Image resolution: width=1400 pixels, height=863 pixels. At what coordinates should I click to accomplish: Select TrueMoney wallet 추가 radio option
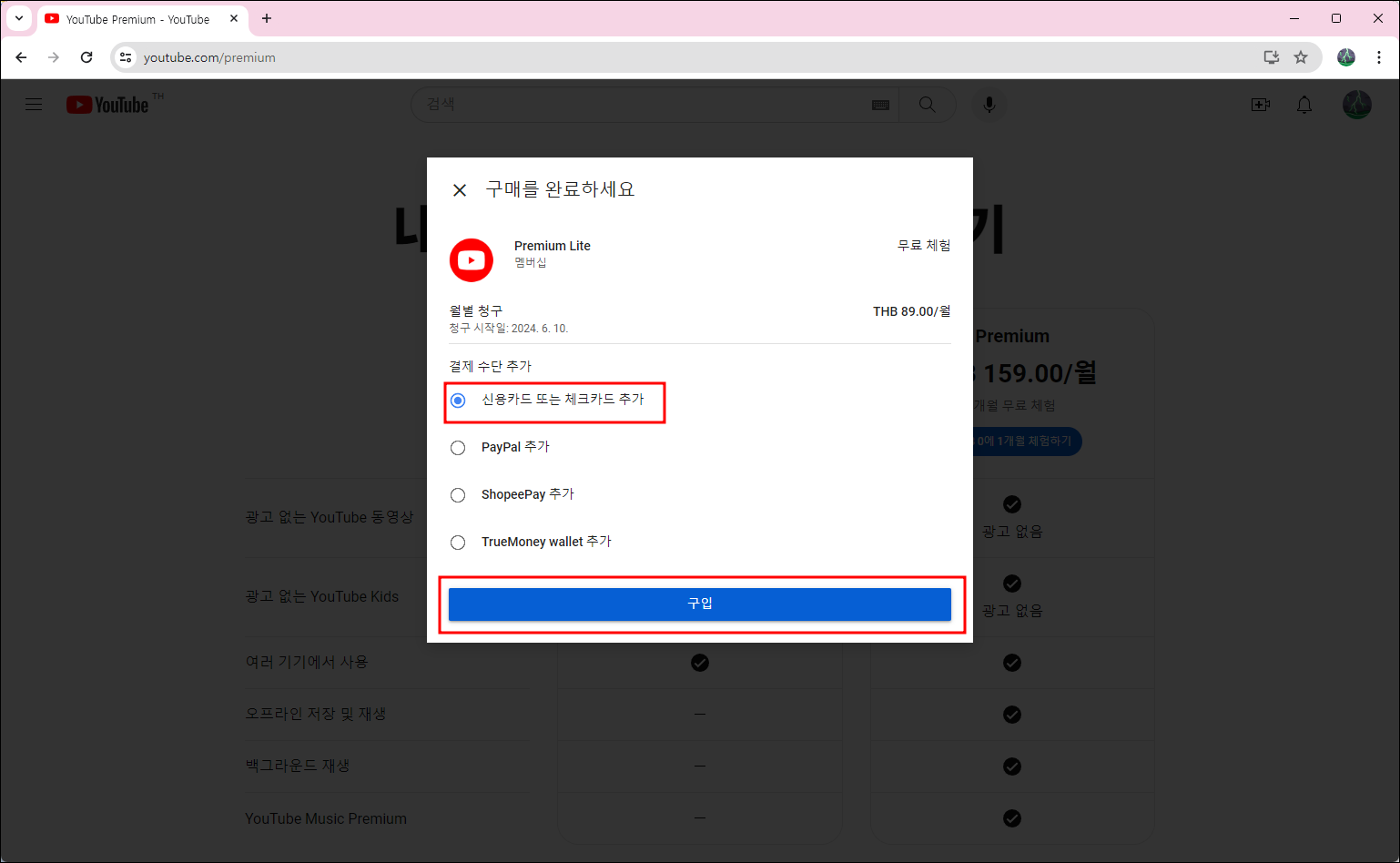click(458, 543)
